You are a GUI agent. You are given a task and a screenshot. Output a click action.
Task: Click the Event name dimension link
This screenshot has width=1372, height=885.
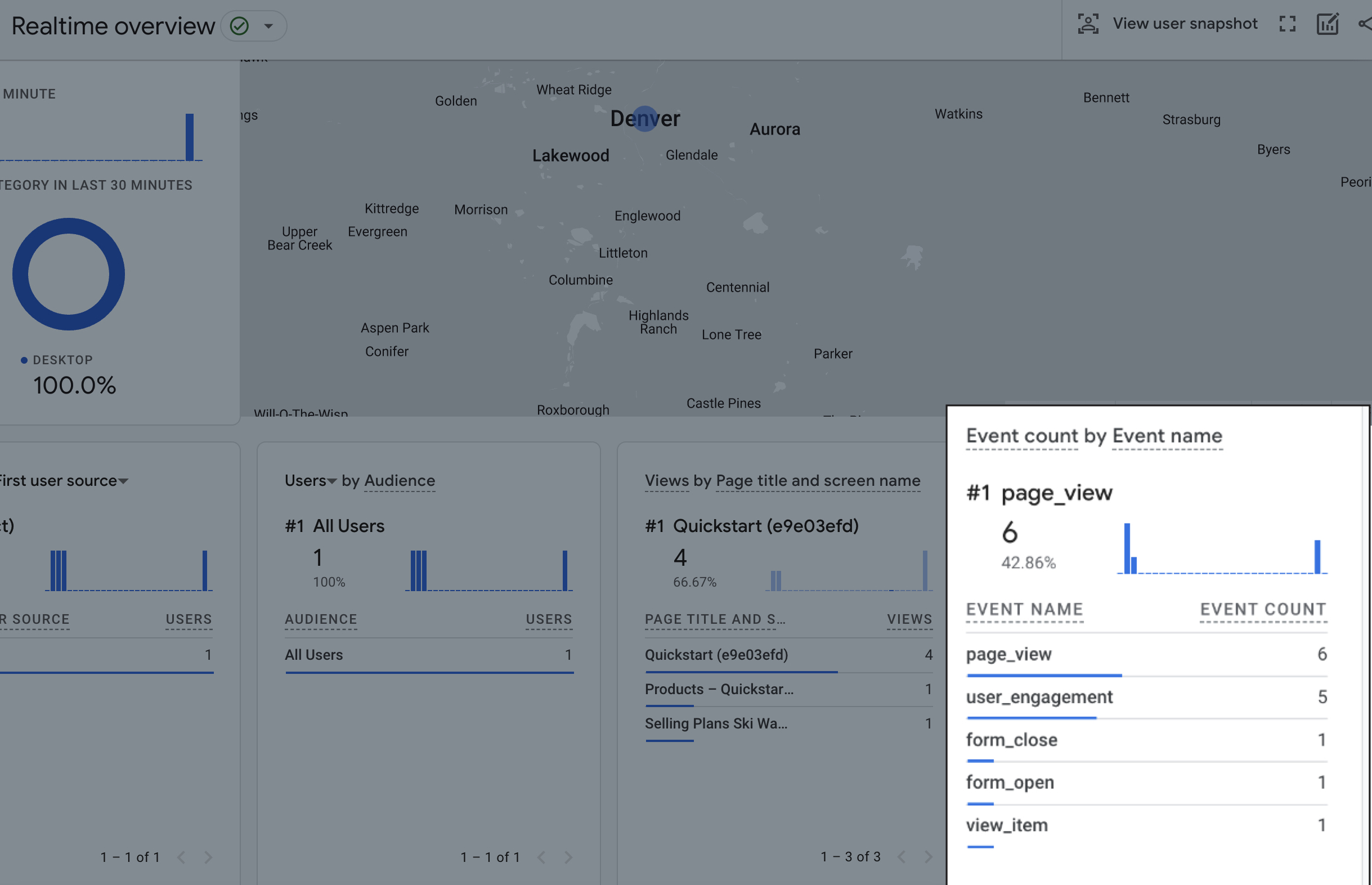tap(1167, 436)
